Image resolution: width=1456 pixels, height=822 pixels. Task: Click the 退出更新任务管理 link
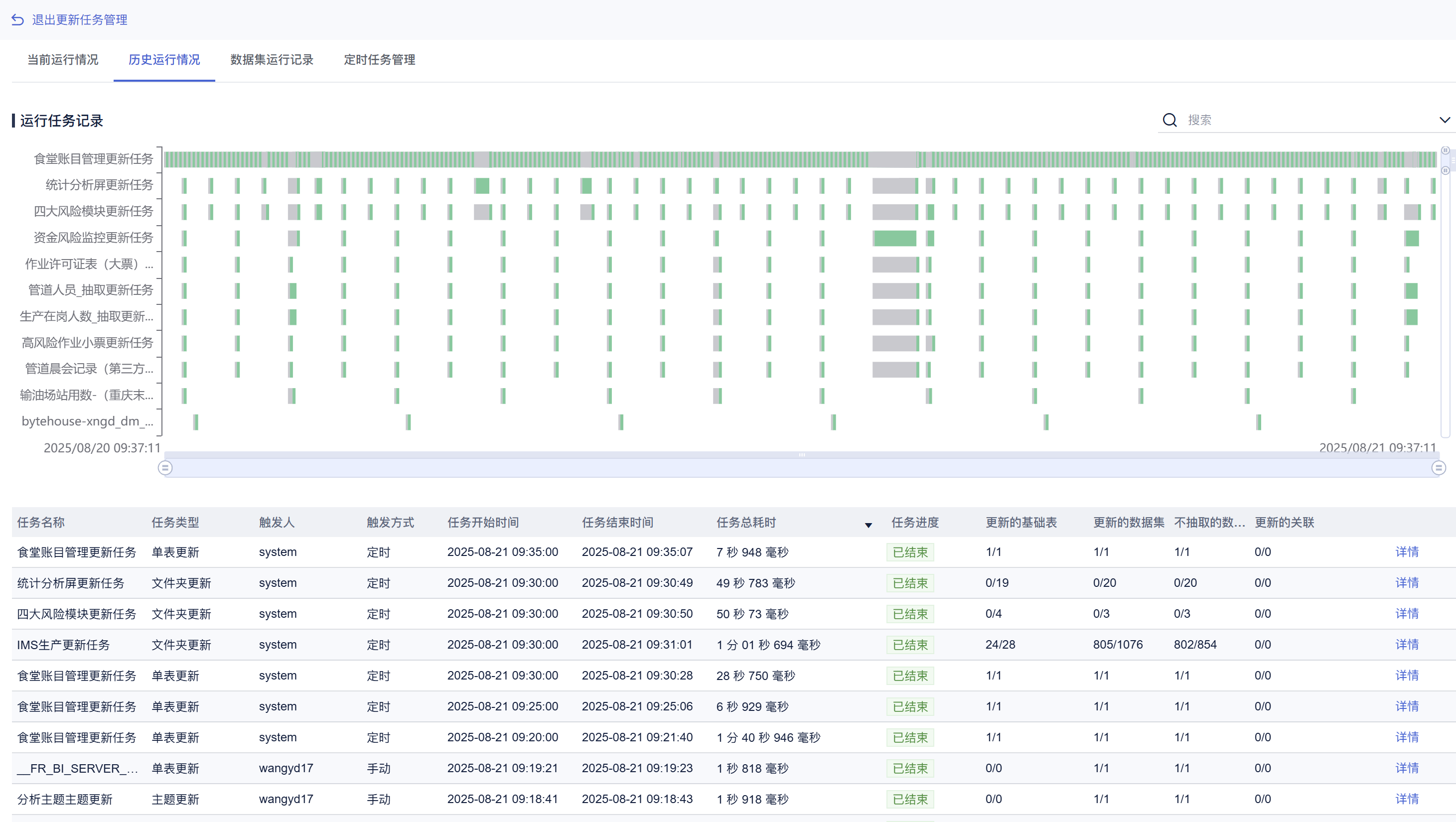point(79,20)
